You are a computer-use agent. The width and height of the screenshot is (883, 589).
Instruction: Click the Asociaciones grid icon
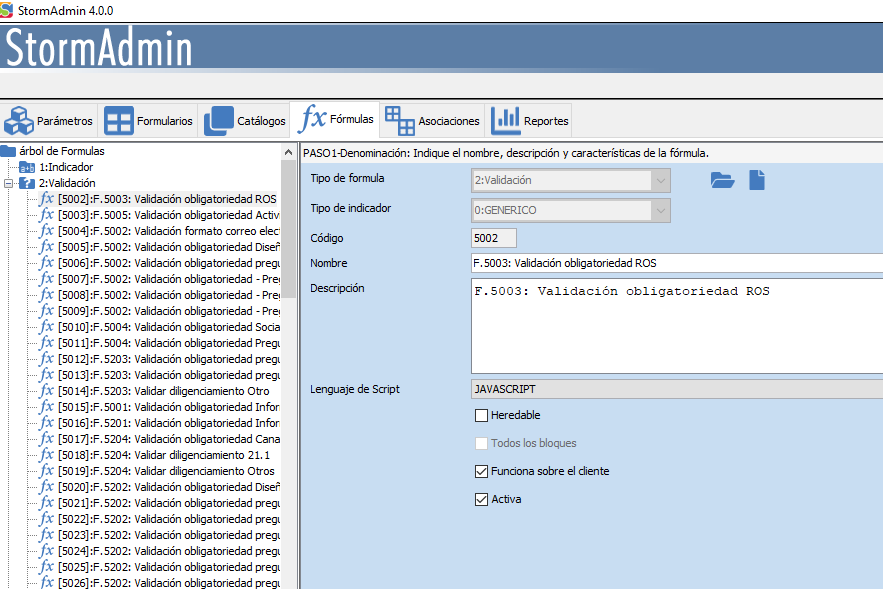point(399,120)
